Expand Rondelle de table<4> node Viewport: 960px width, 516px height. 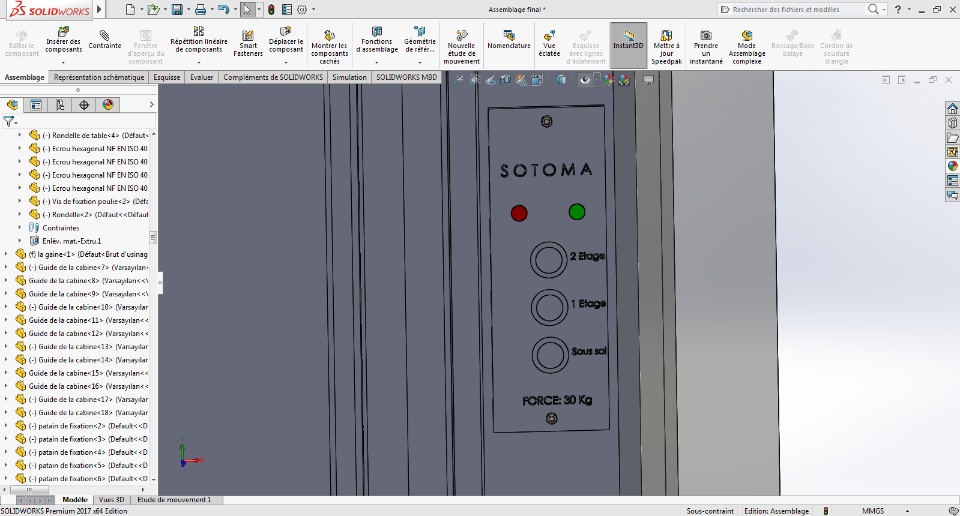point(20,135)
